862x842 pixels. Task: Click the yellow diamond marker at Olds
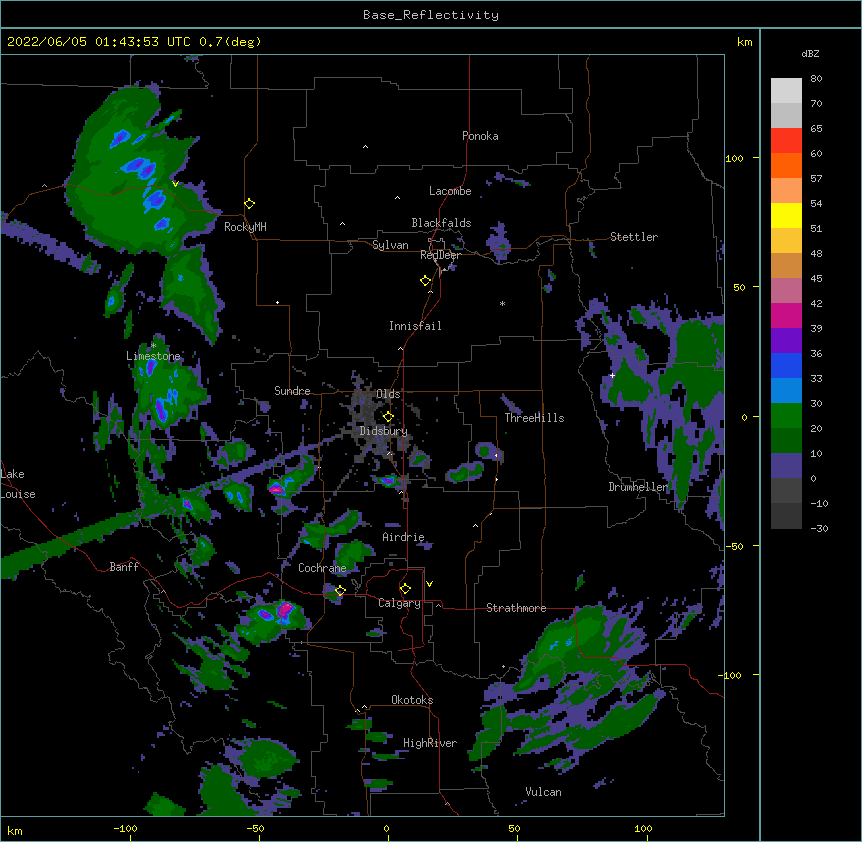(x=388, y=417)
